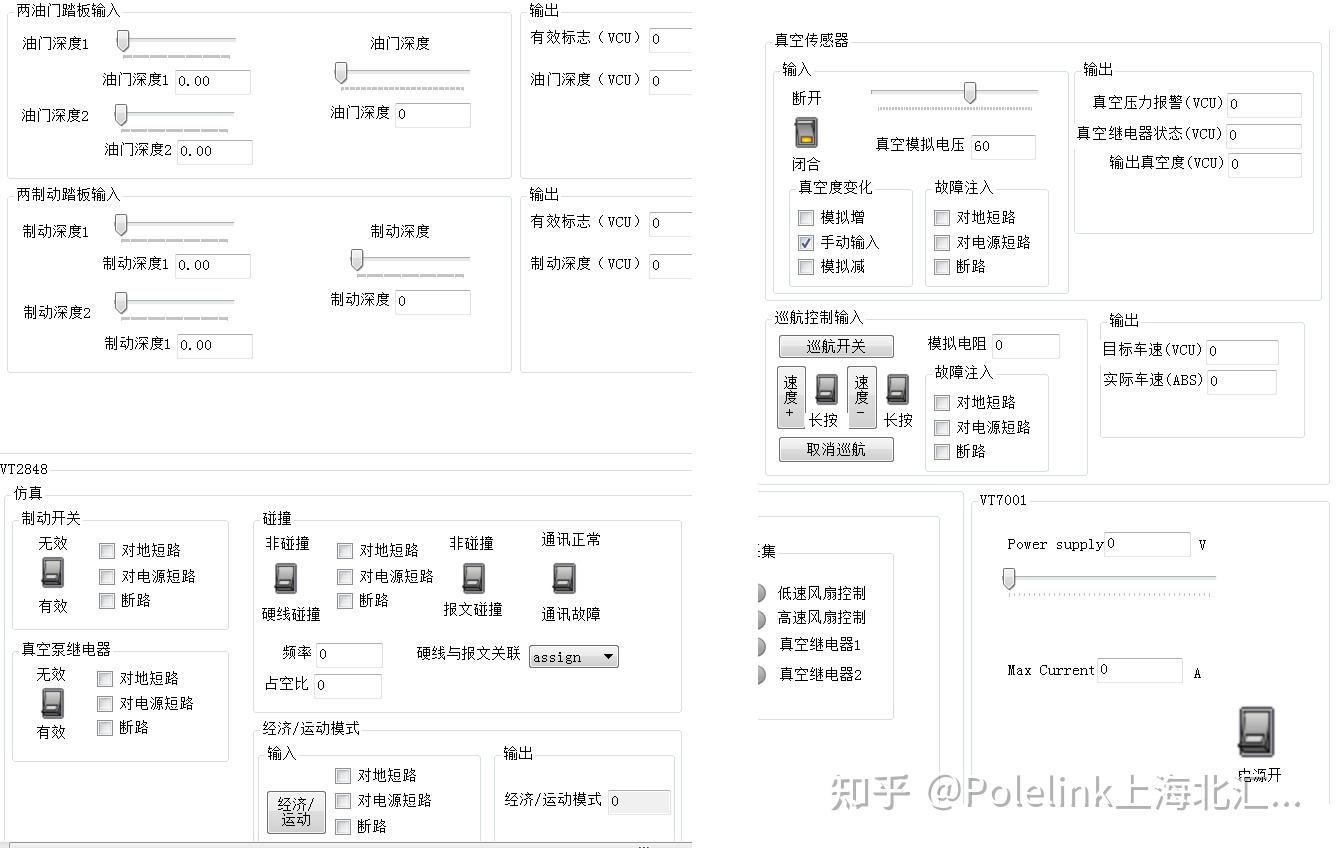Open the assign dropdown for 硬线与报文关联
Viewport: 1336px width, 848px height.
[573, 656]
